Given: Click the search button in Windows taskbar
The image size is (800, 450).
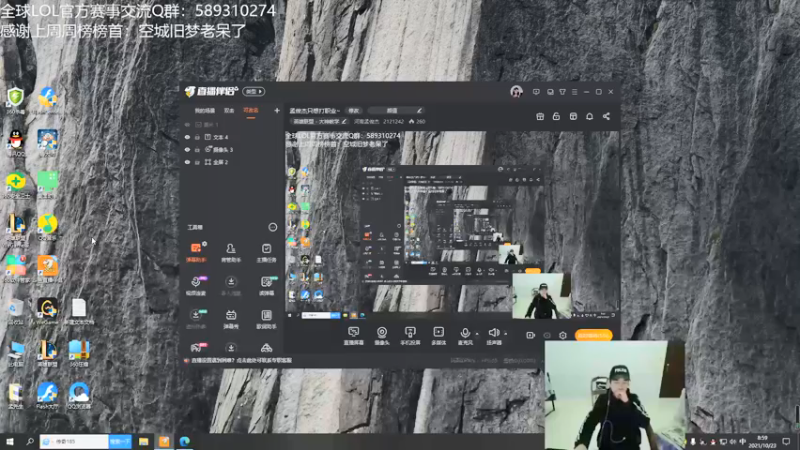Looking at the screenshot, I should (x=120, y=441).
